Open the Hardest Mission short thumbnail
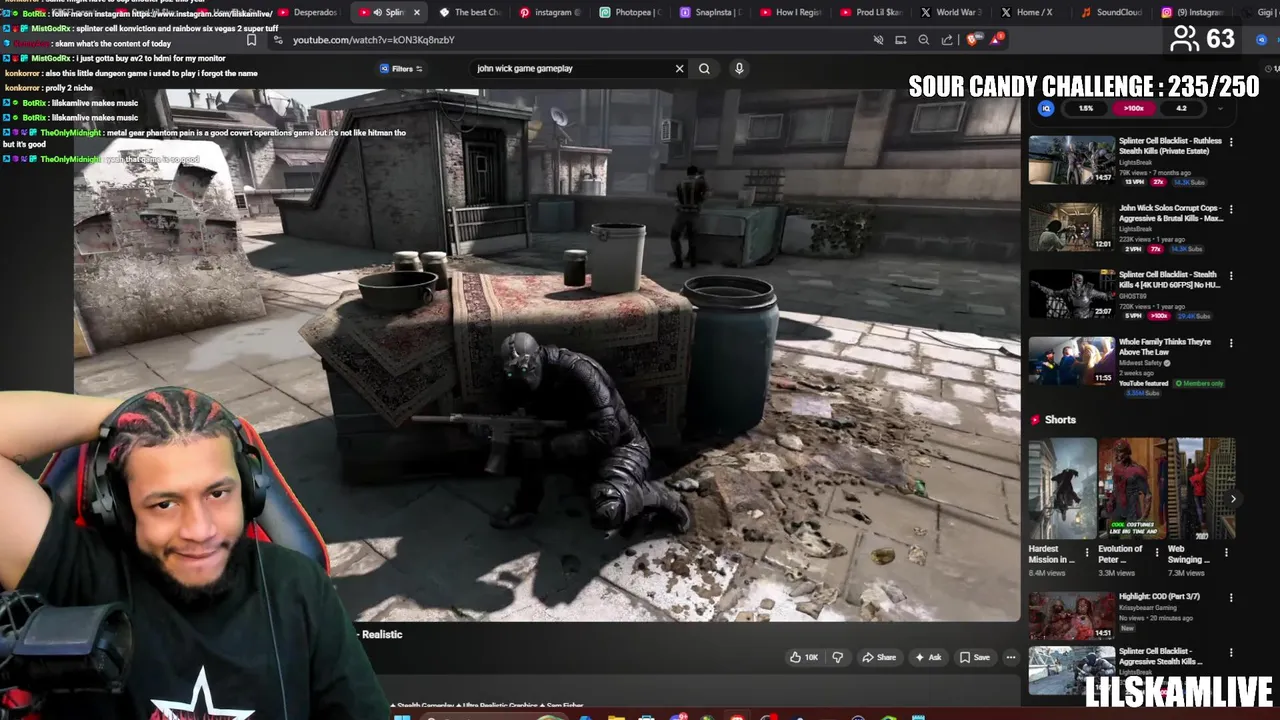The height and width of the screenshot is (720, 1280). click(x=1062, y=489)
